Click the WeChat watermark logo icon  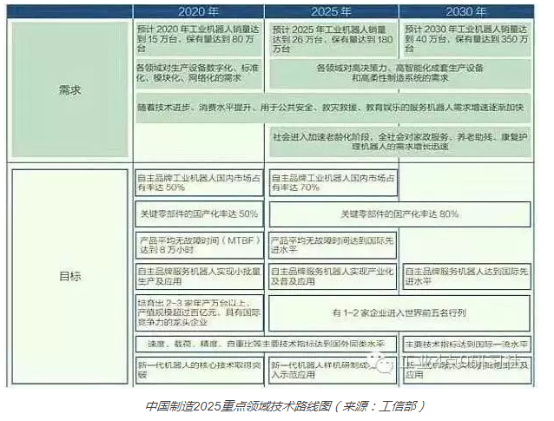pyautogui.click(x=383, y=363)
